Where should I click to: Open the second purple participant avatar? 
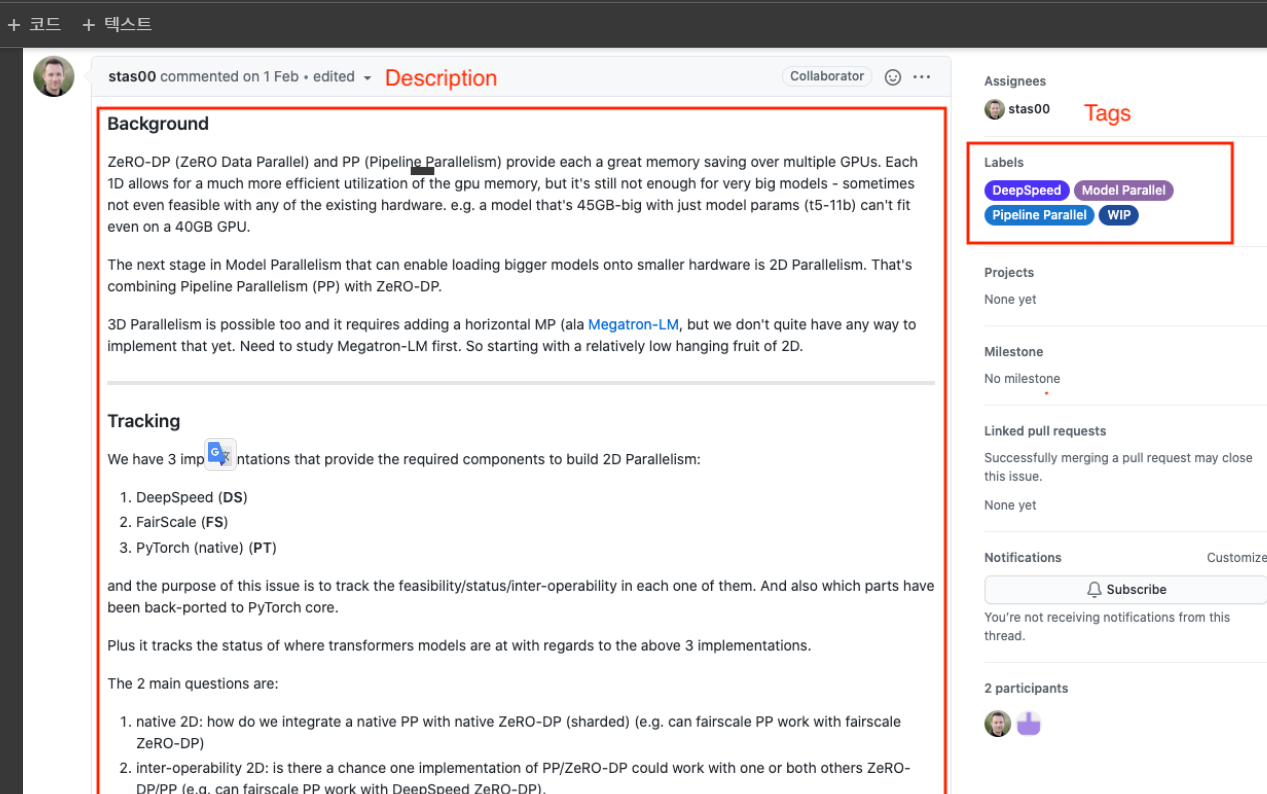point(1029,724)
